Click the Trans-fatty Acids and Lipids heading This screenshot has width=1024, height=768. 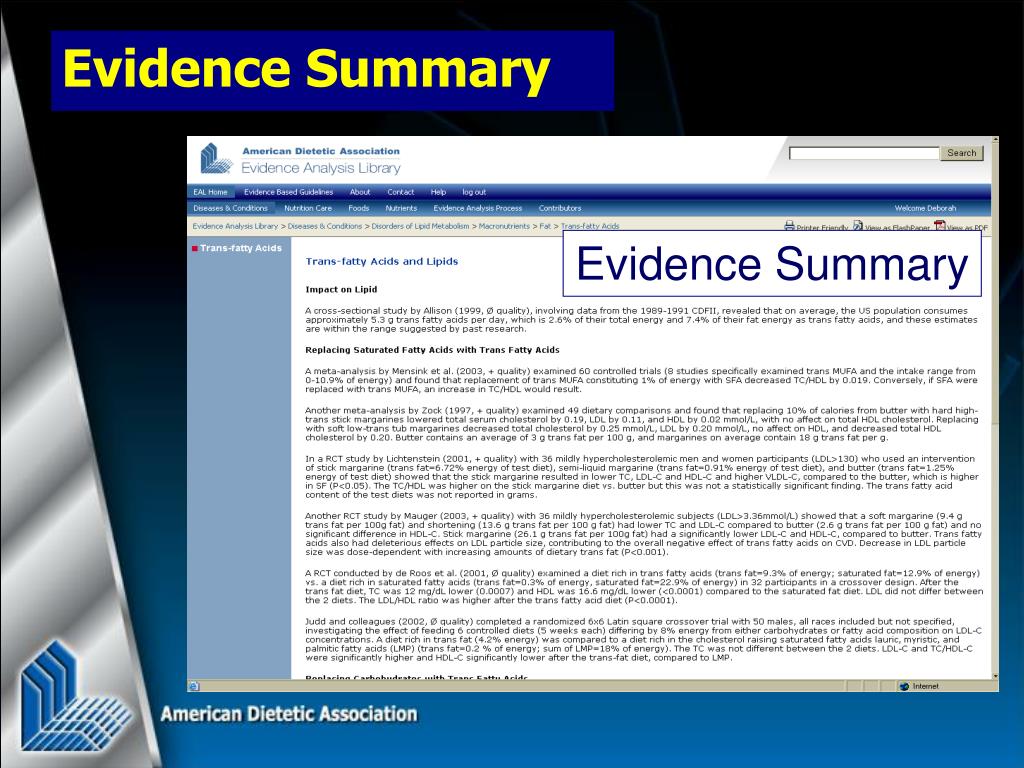pyautogui.click(x=381, y=261)
